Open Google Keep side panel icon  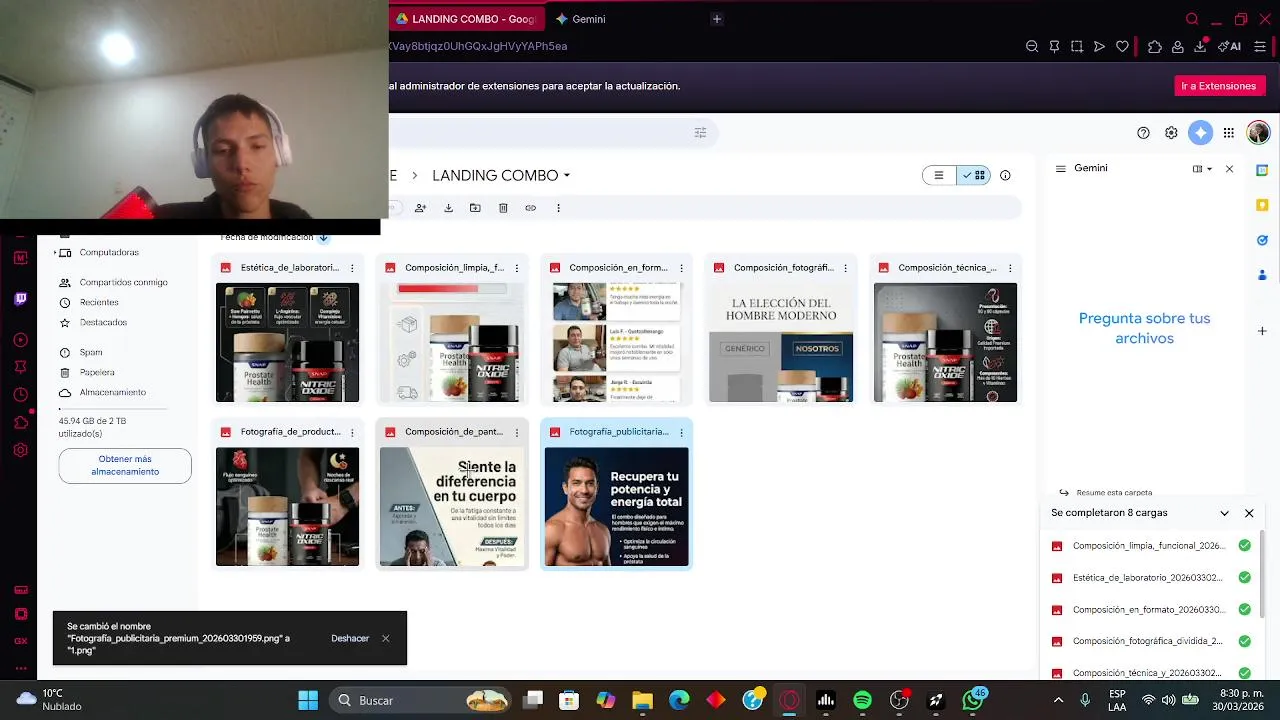click(x=1262, y=205)
